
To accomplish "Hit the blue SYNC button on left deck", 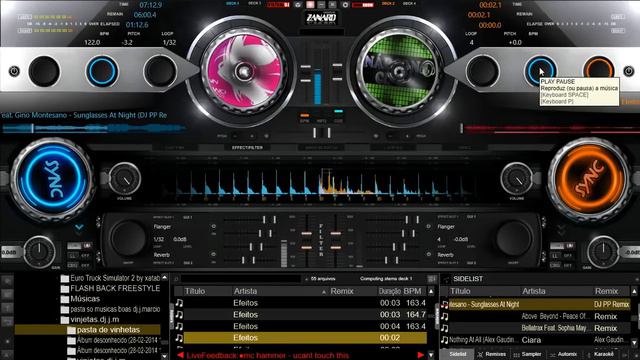I will click(x=52, y=180).
